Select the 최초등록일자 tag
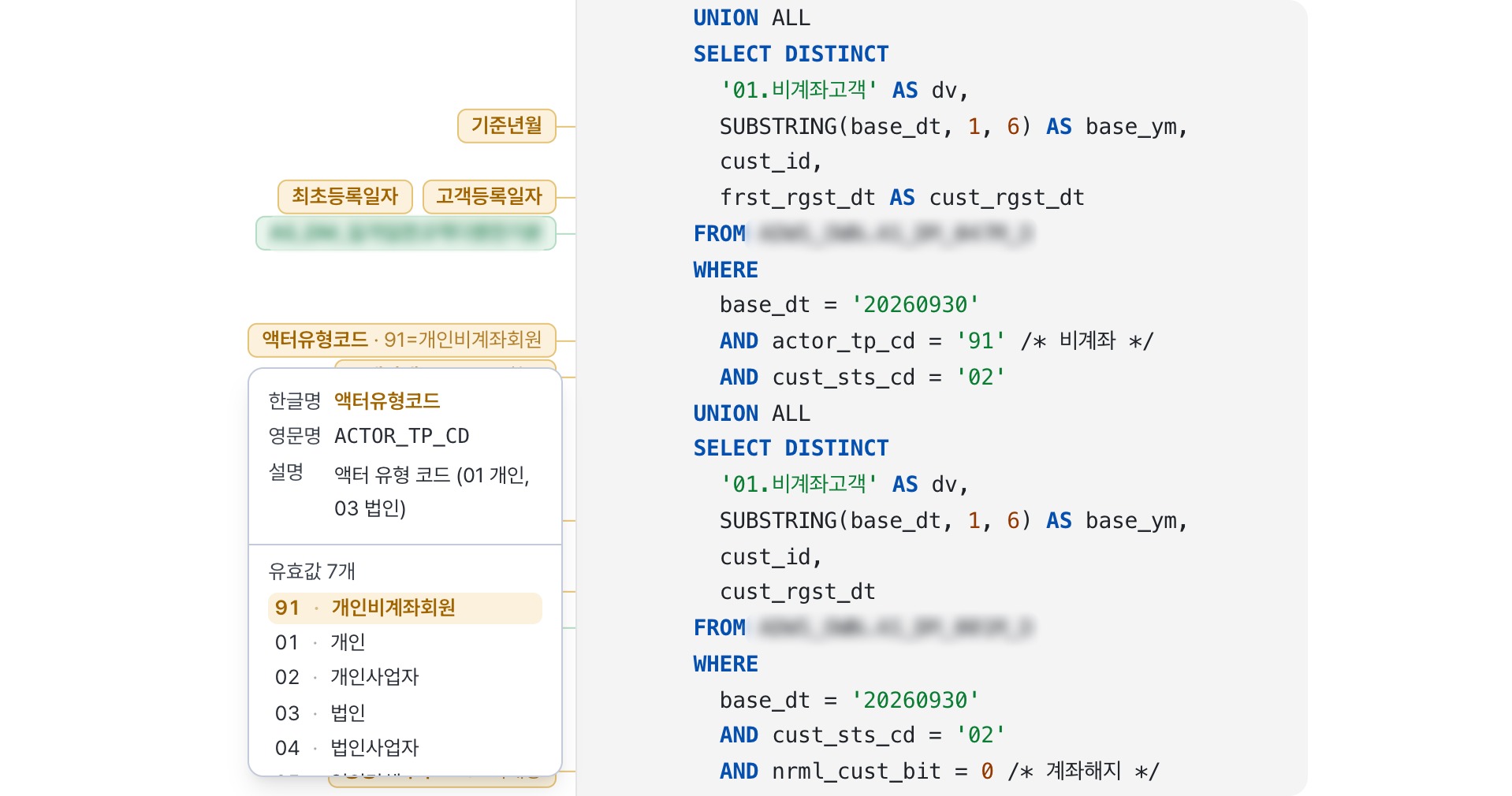 [345, 197]
